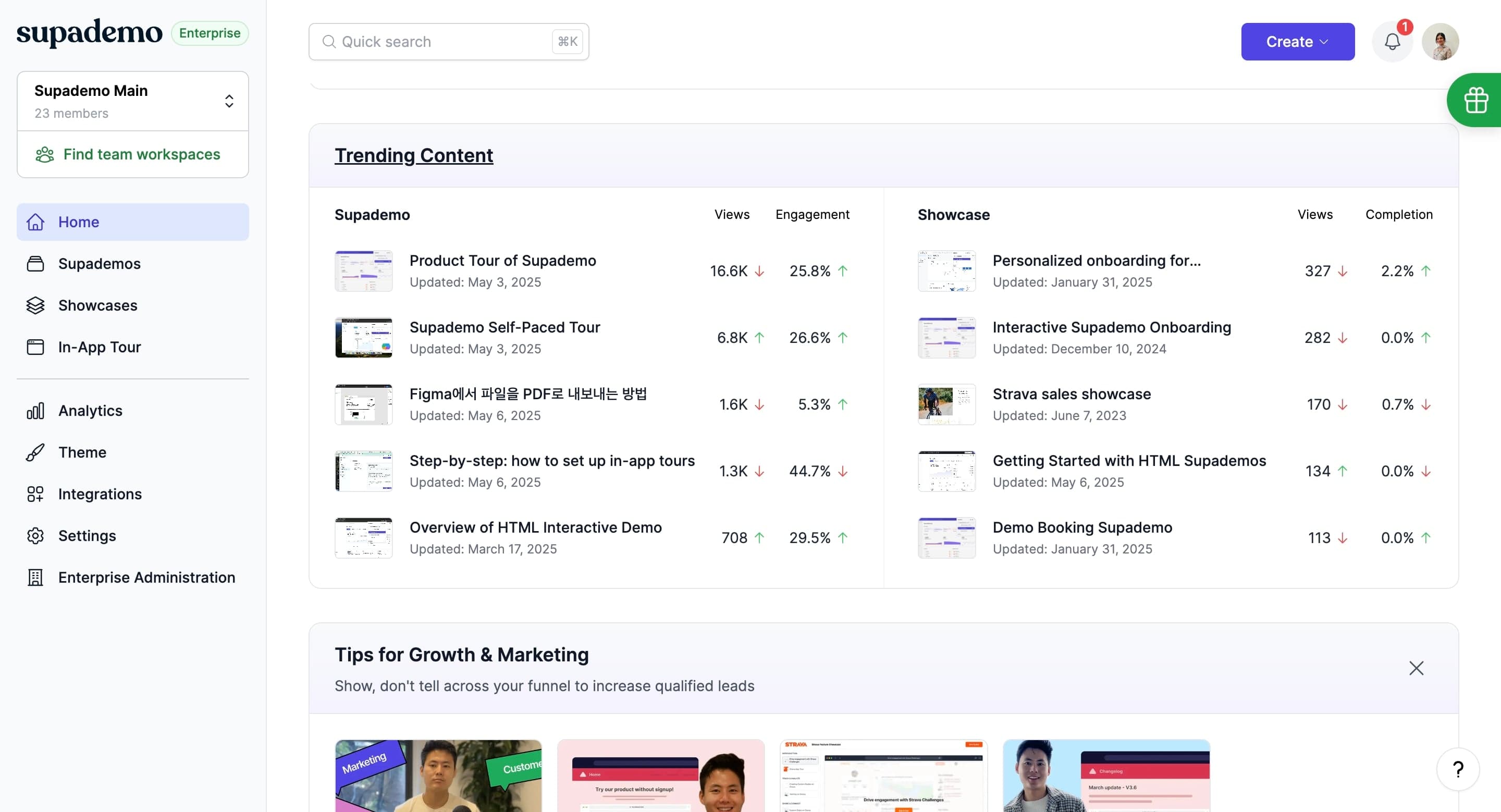Click the 44.7% engagement value
The width and height of the screenshot is (1501, 812).
click(809, 471)
